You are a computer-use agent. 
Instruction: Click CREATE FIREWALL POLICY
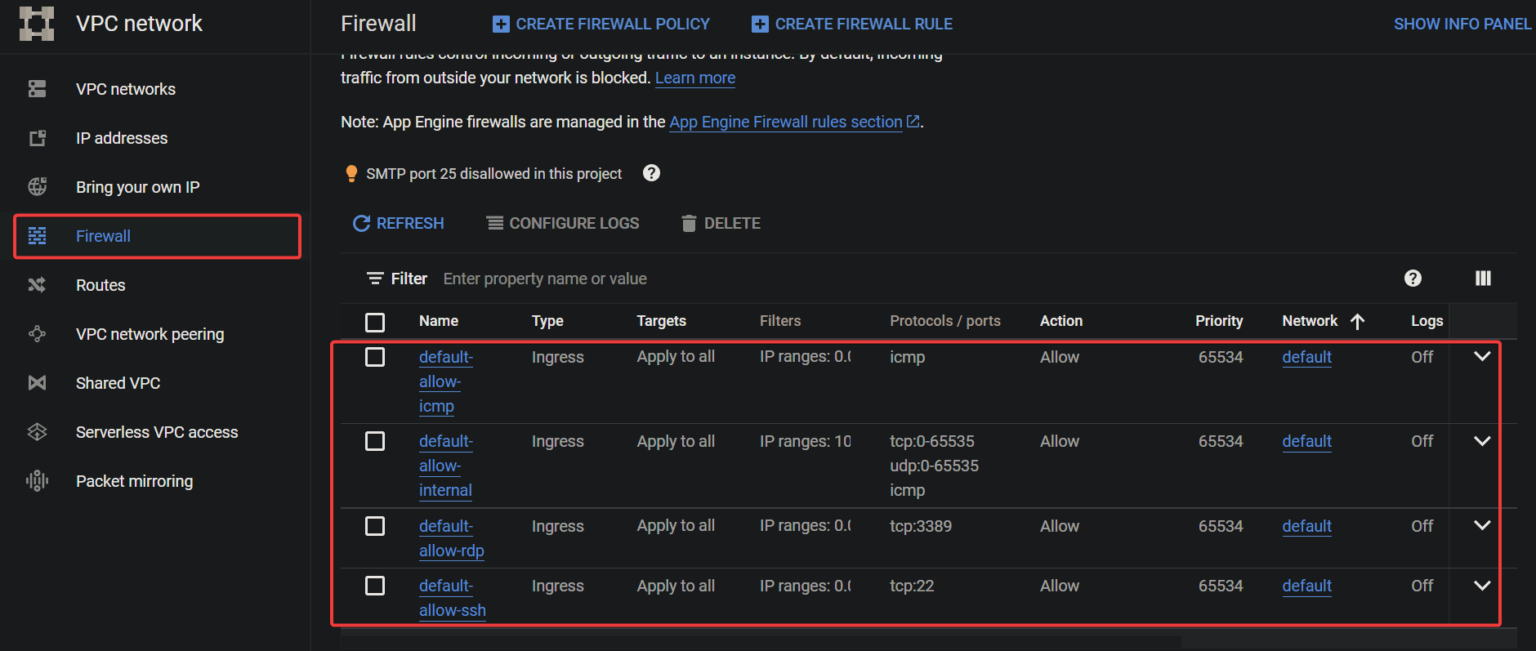tap(600, 23)
